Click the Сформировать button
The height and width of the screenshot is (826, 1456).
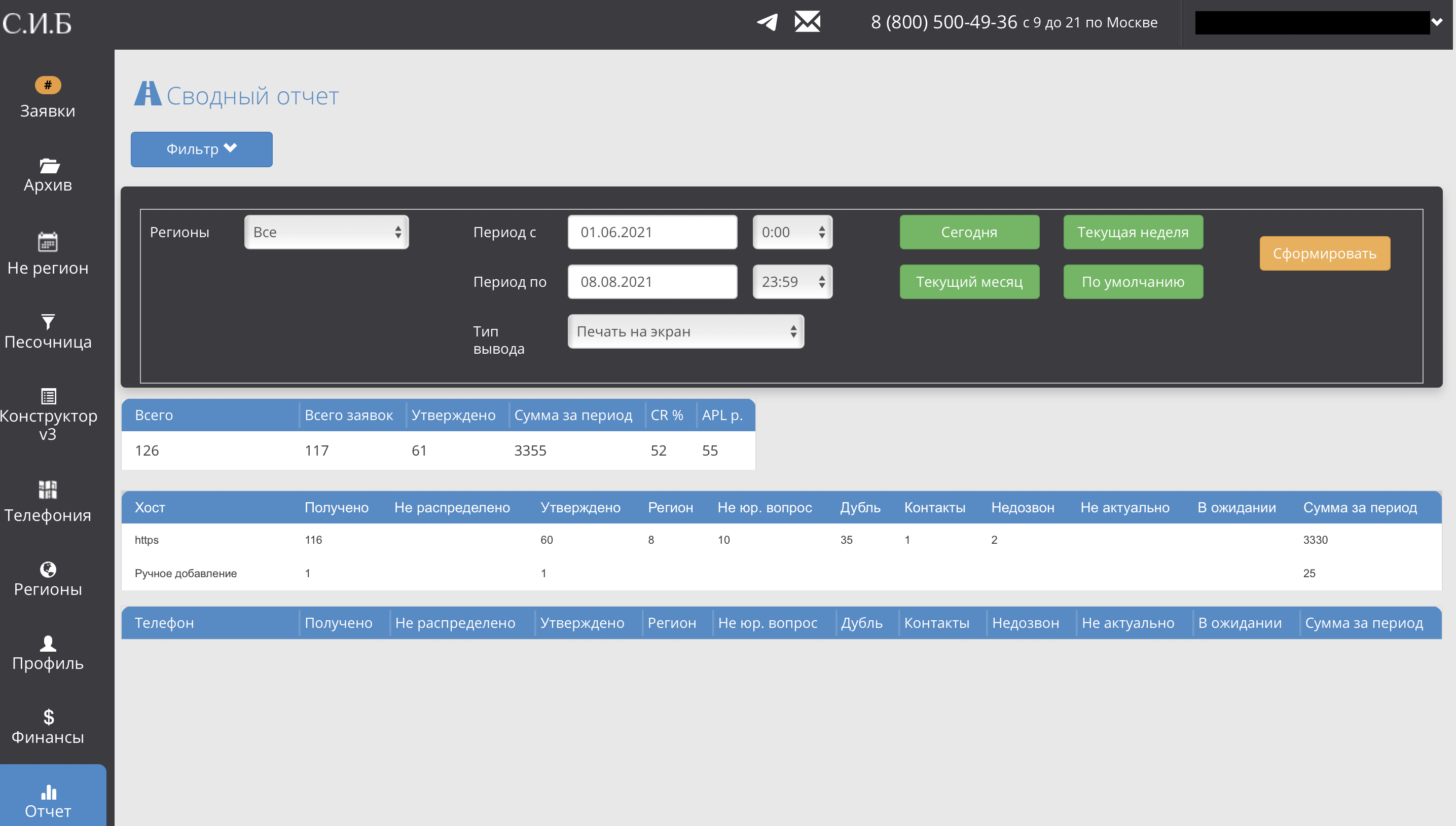(1324, 253)
